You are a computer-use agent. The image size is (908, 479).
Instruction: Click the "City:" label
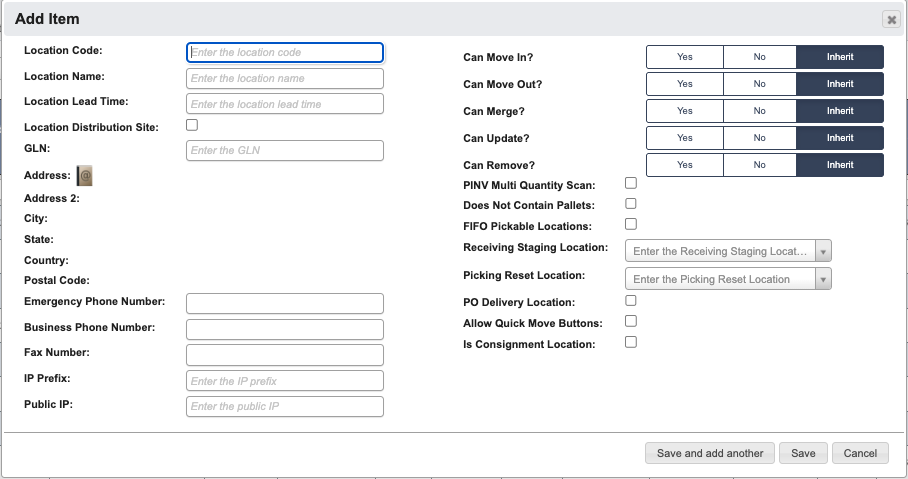coord(36,218)
